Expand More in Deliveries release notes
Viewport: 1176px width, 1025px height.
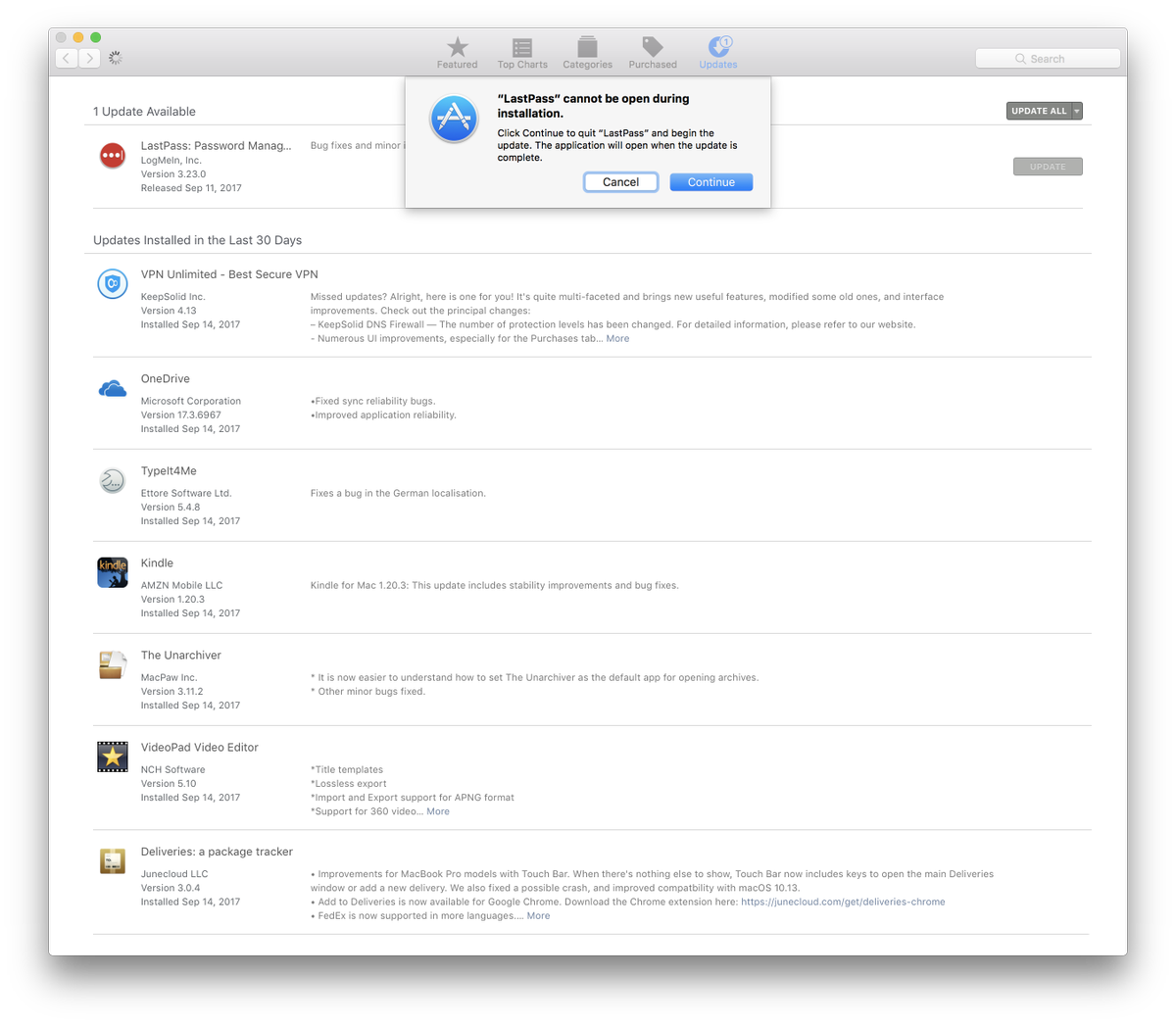click(x=538, y=916)
